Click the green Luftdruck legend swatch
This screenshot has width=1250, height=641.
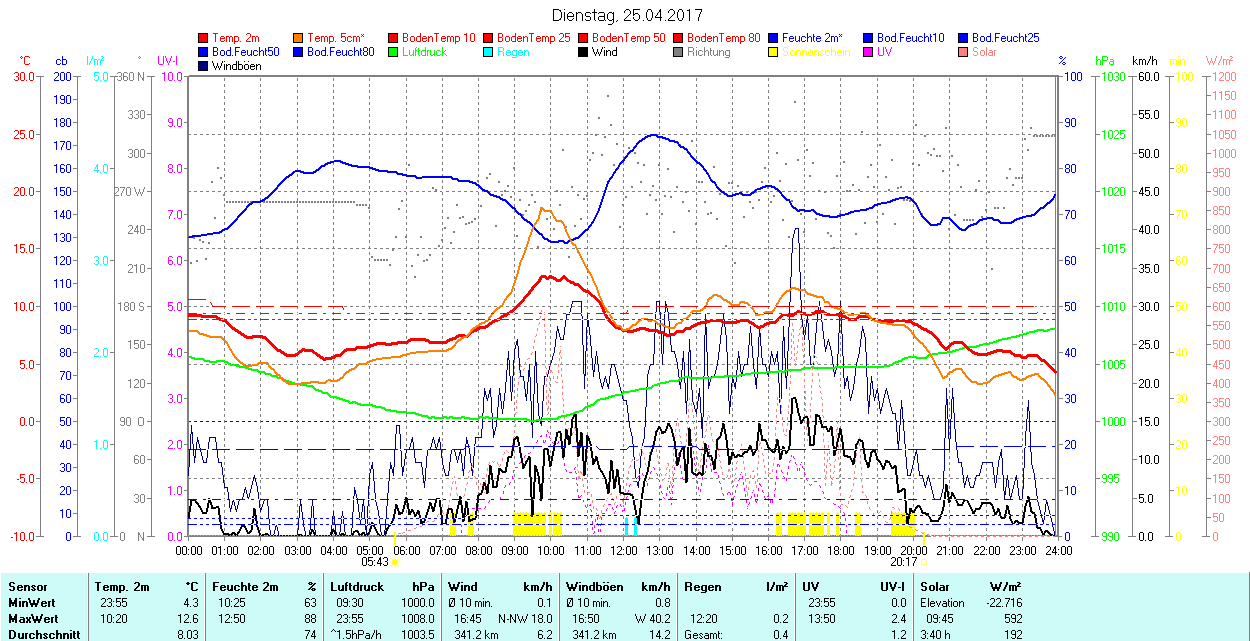point(394,52)
